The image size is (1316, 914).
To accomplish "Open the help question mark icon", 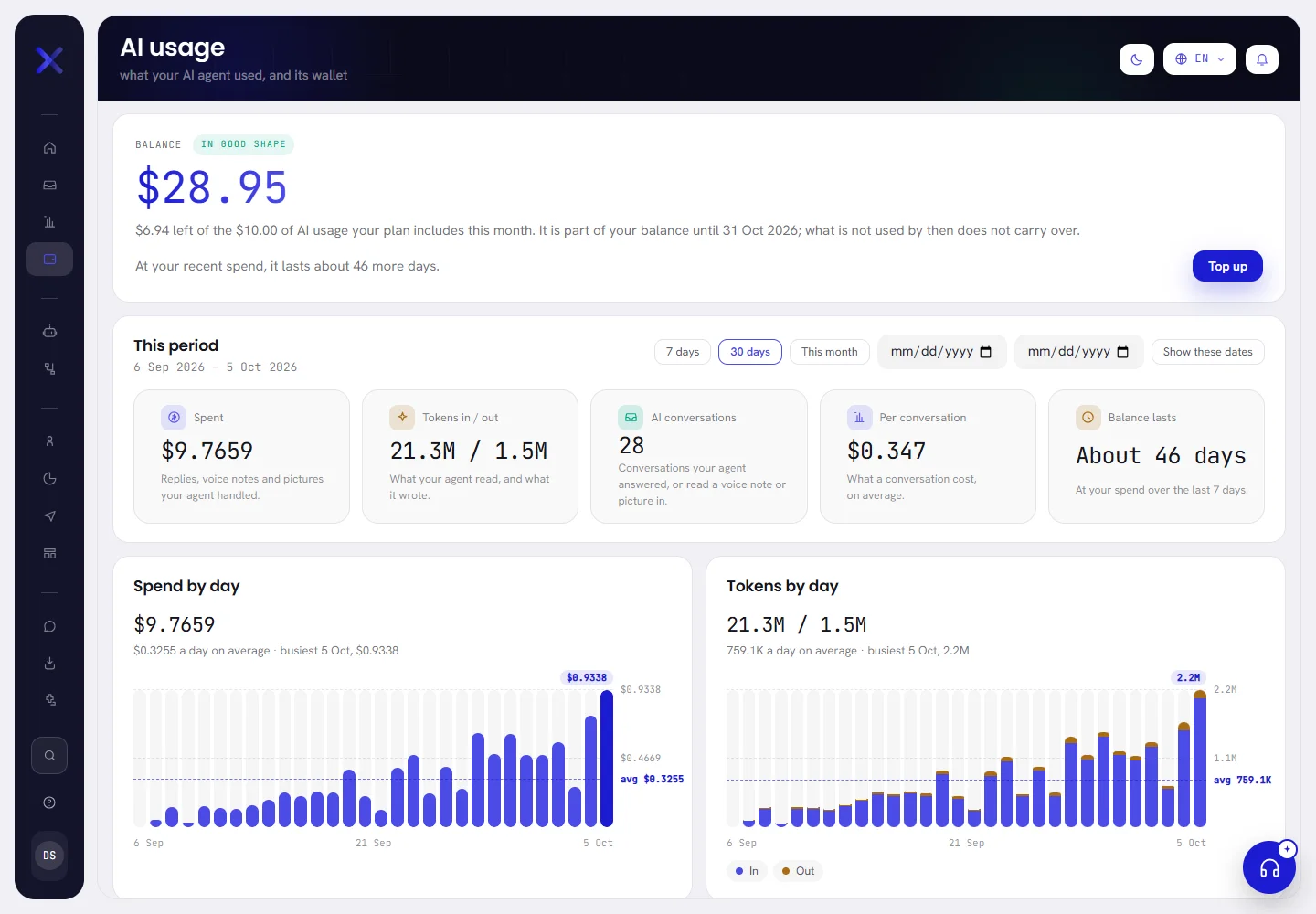I will 49,802.
